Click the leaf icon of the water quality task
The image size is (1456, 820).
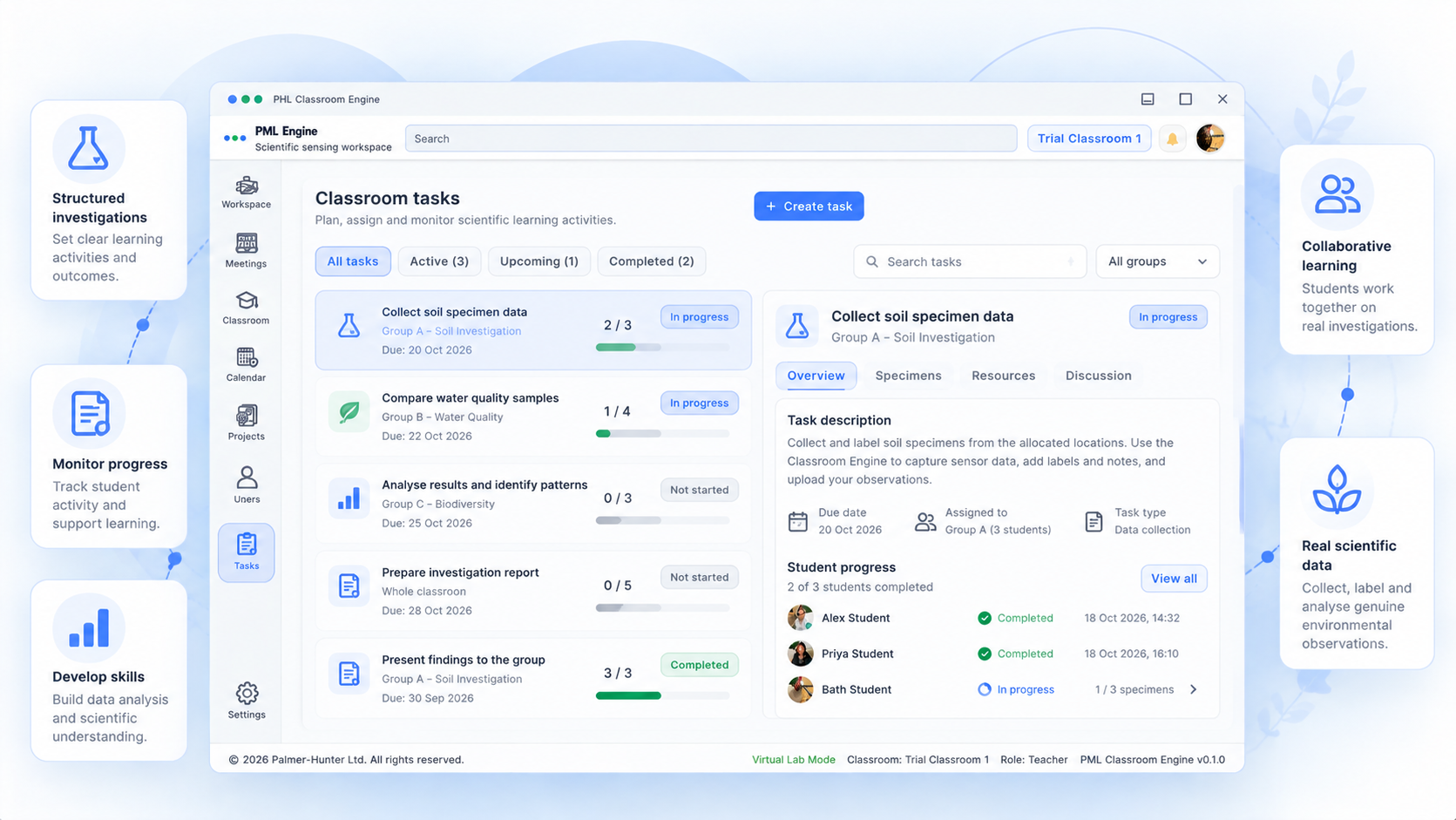click(349, 411)
